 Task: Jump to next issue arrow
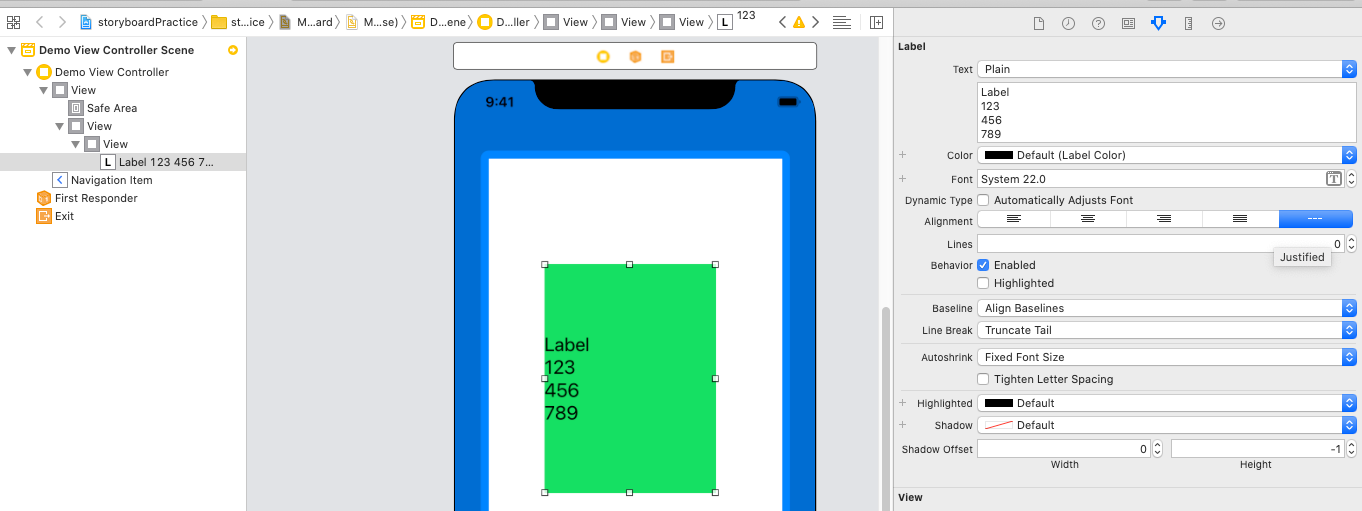[x=816, y=22]
